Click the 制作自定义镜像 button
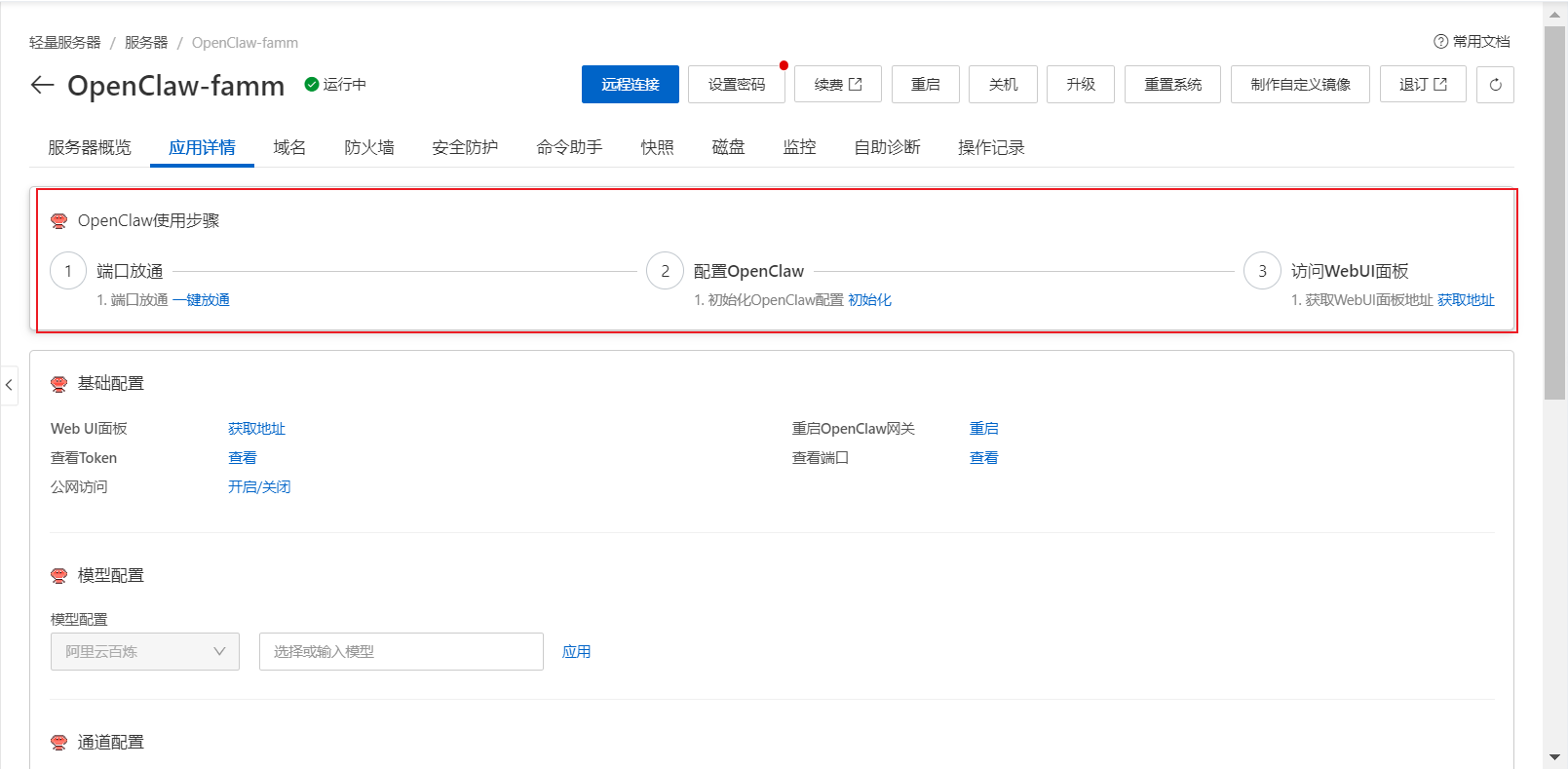1568x769 pixels. pos(1301,85)
